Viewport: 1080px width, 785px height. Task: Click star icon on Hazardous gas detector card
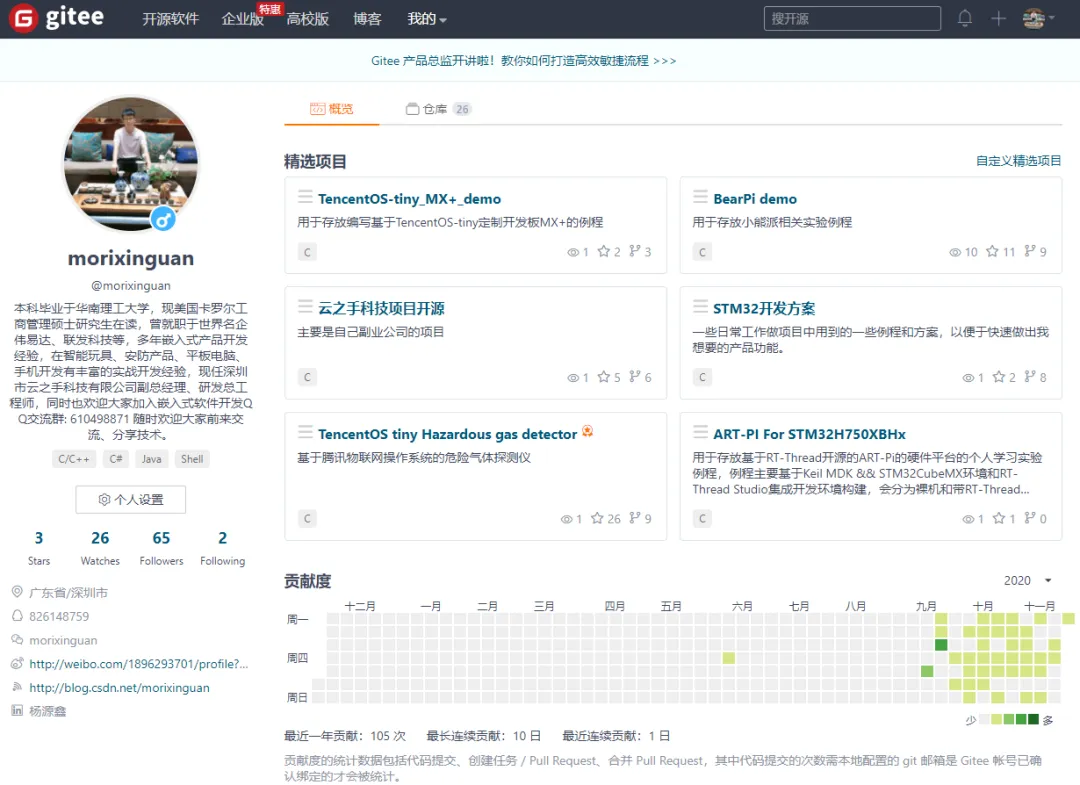597,518
